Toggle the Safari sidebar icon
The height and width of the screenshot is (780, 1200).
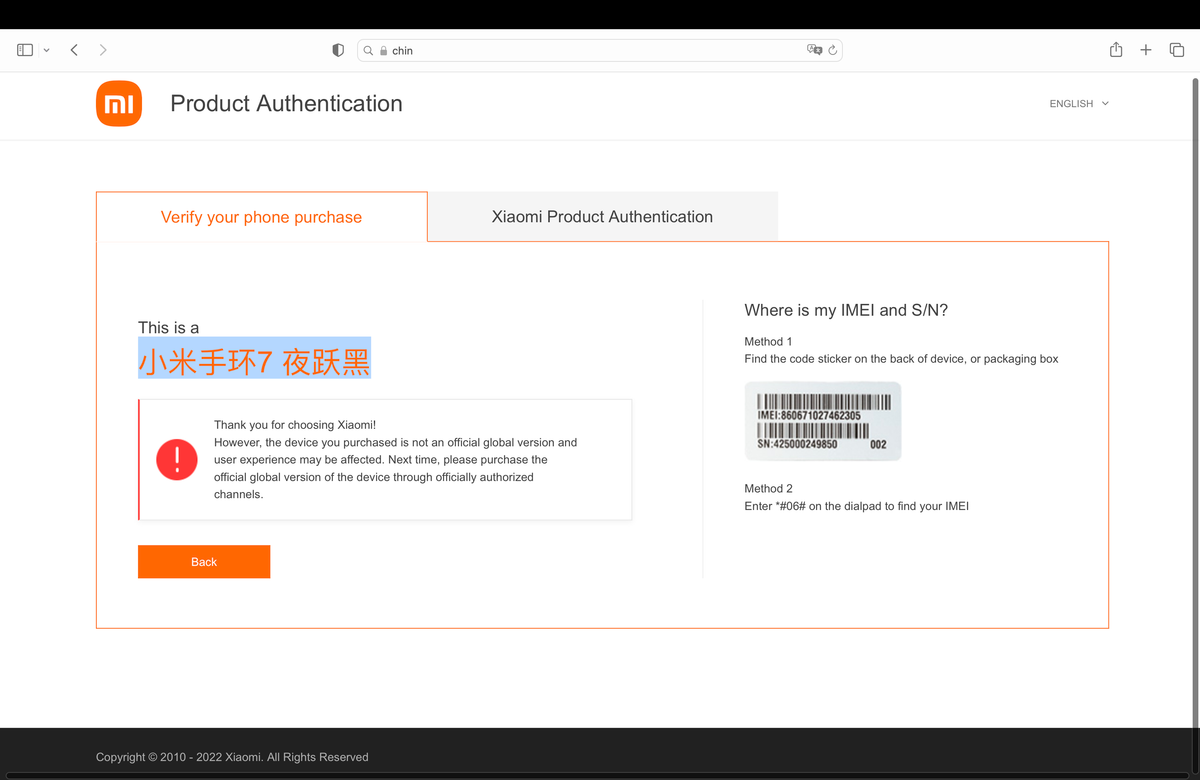[25, 50]
